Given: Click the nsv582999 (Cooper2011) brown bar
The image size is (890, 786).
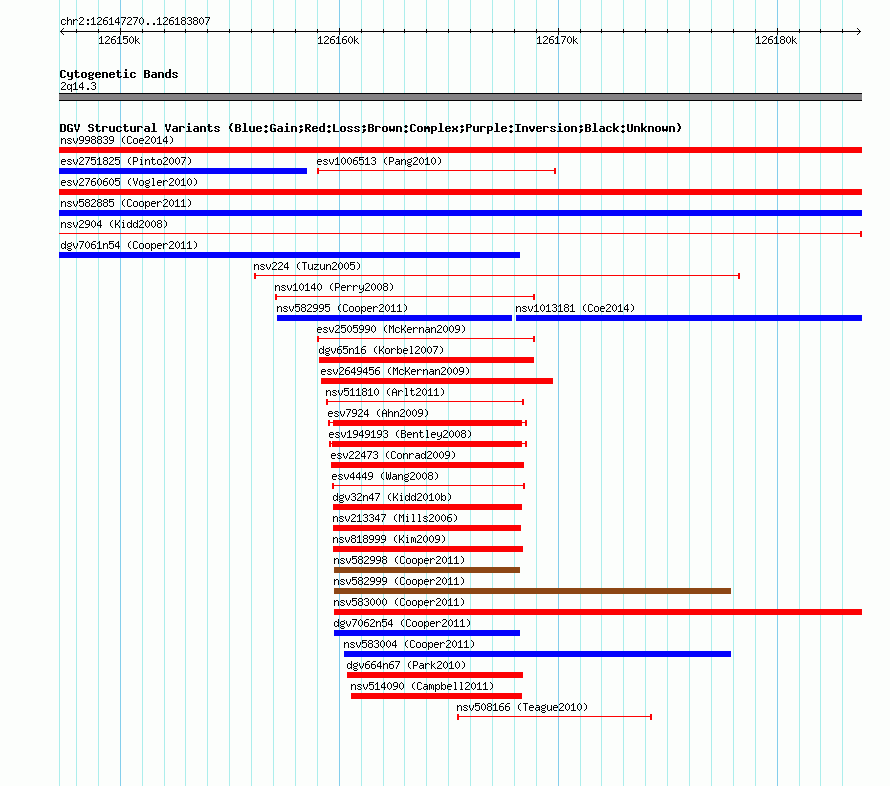Looking at the screenshot, I should pyautogui.click(x=532, y=591).
